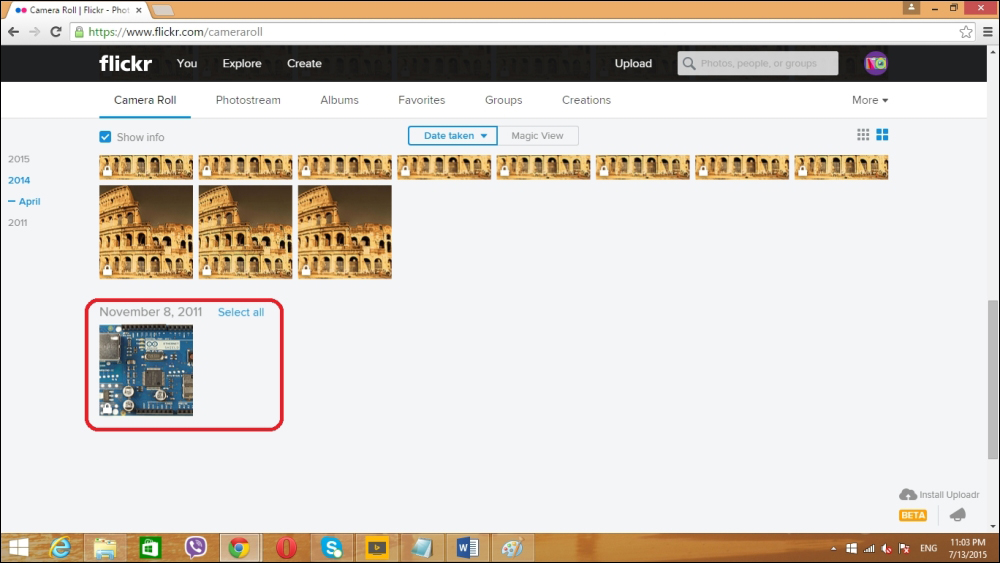1000x563 pixels.
Task: Switch to small grid view icon
Action: click(x=863, y=135)
